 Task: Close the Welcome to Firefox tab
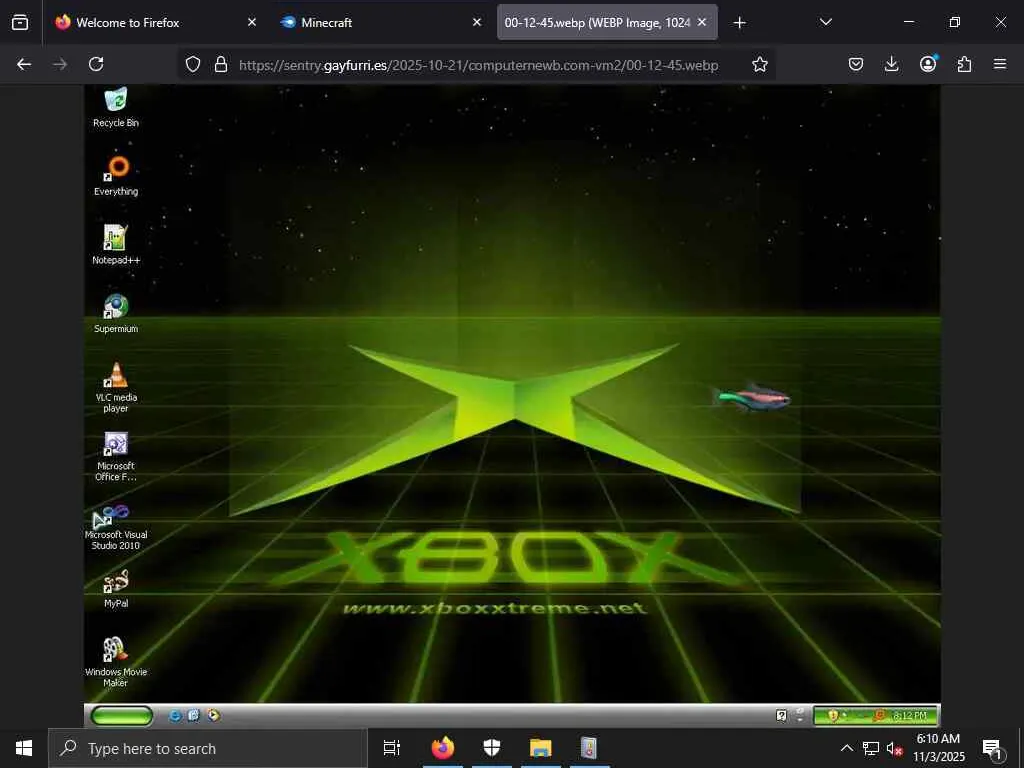tap(252, 22)
